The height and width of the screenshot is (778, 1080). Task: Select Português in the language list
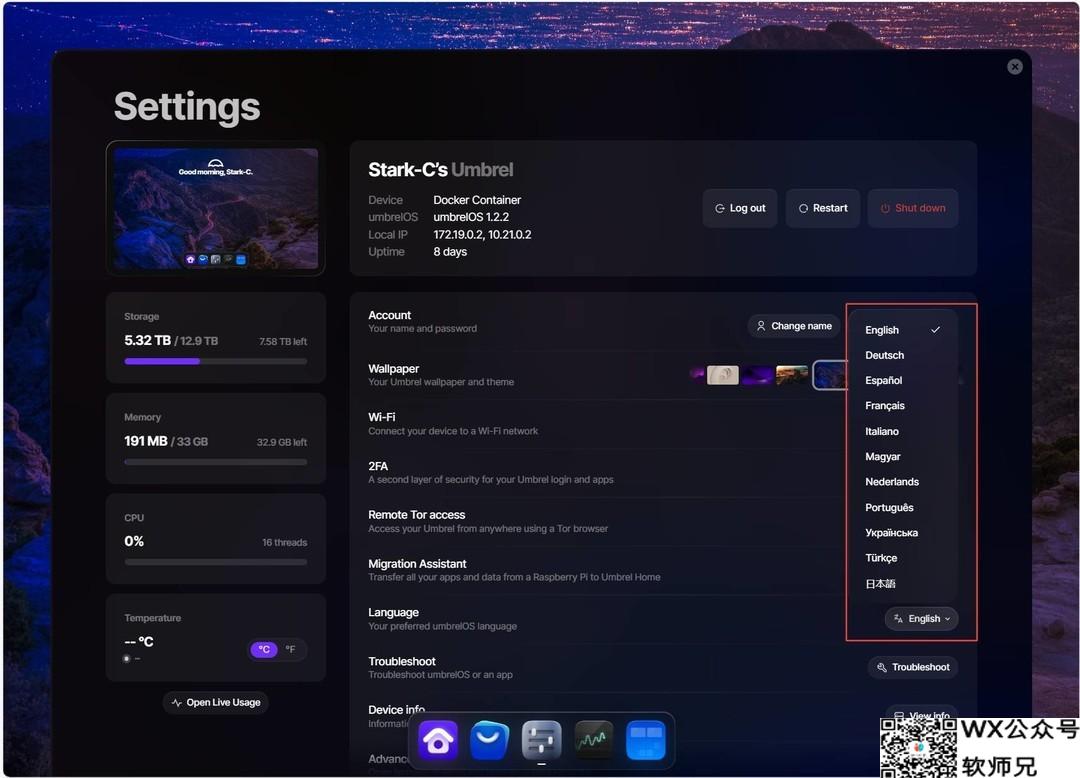[x=903, y=507]
